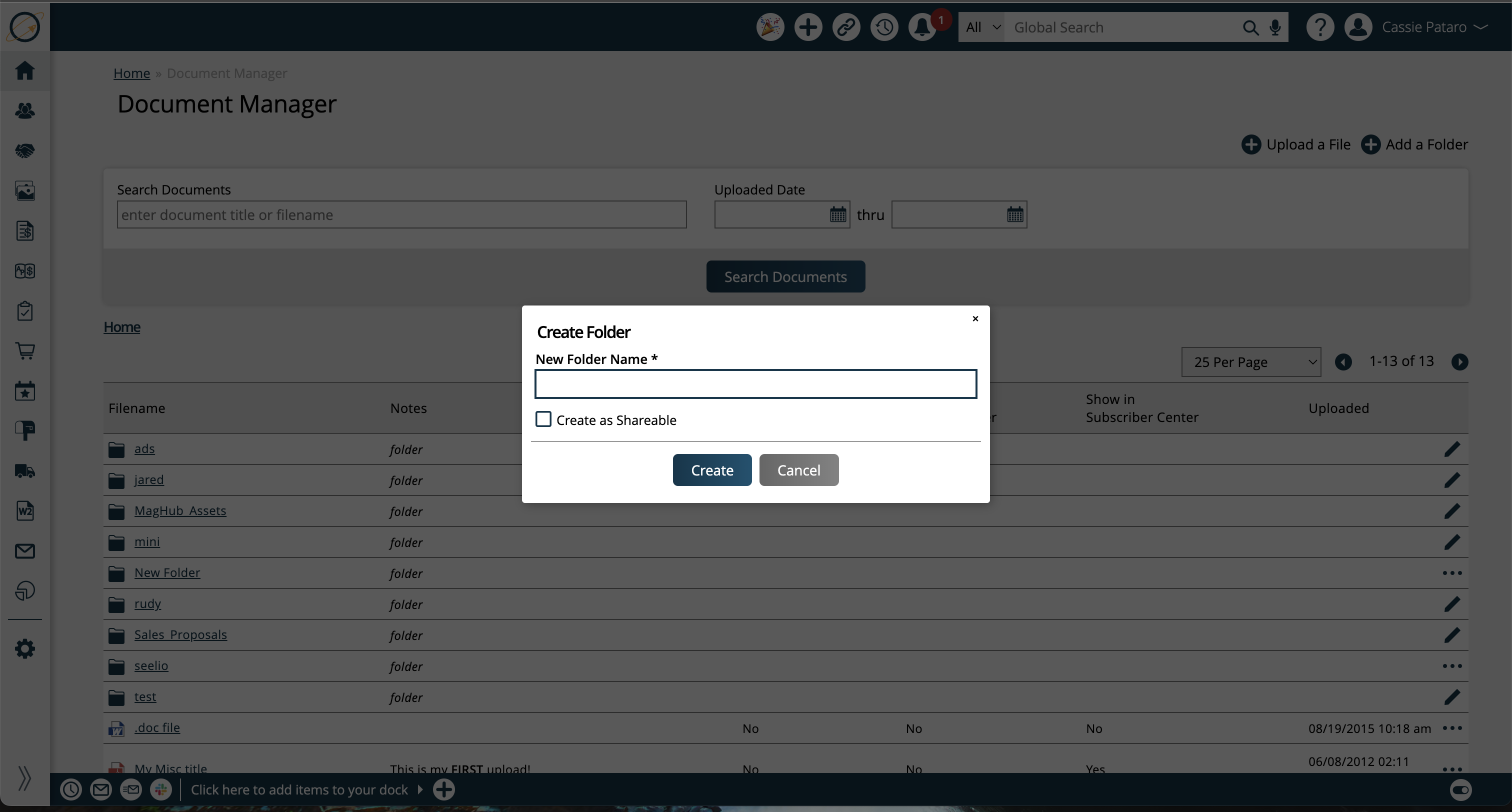
Task: Click the recent history clock icon
Action: (x=884, y=27)
